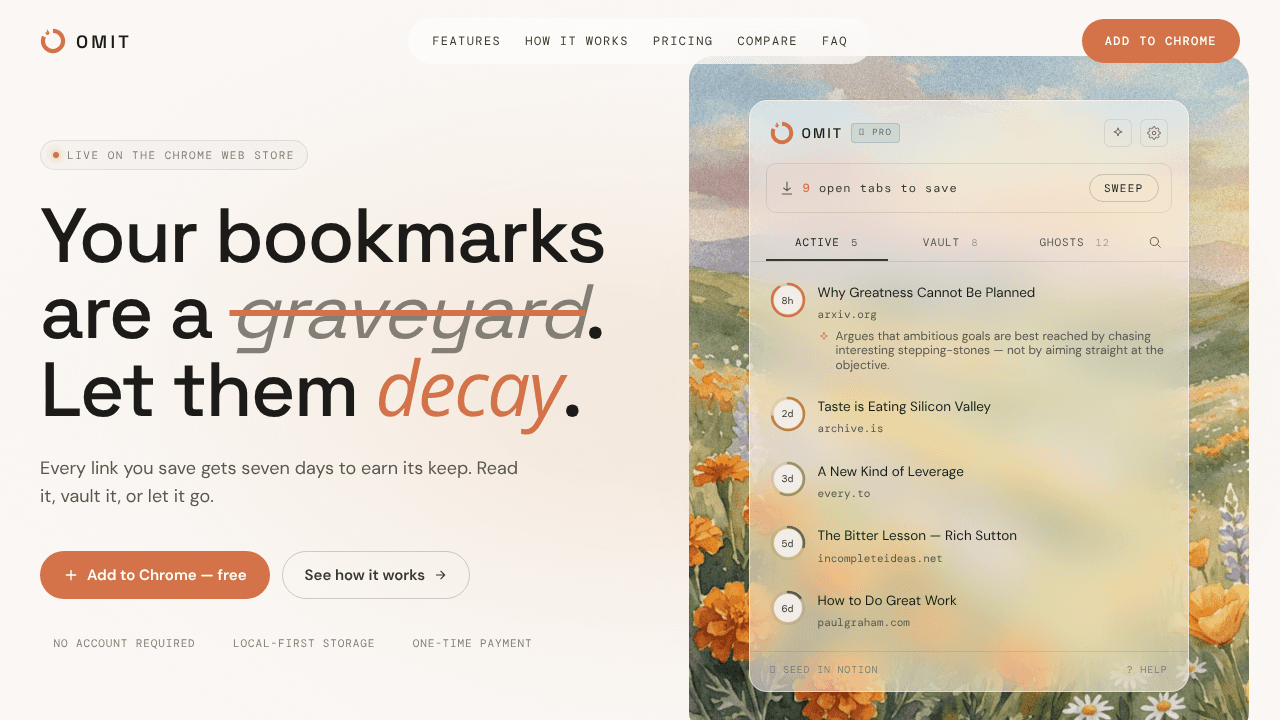Click Live on the Chrome Web Store badge
The width and height of the screenshot is (1280, 720).
[x=174, y=155]
